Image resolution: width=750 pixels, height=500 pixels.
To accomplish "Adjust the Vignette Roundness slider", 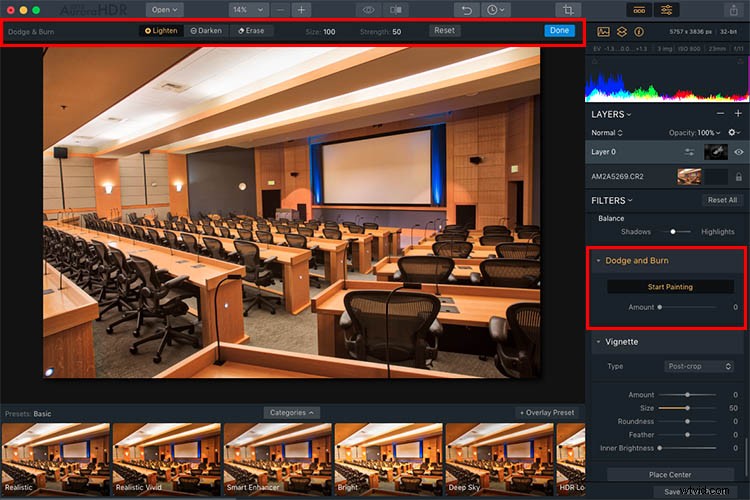I will [x=687, y=422].
